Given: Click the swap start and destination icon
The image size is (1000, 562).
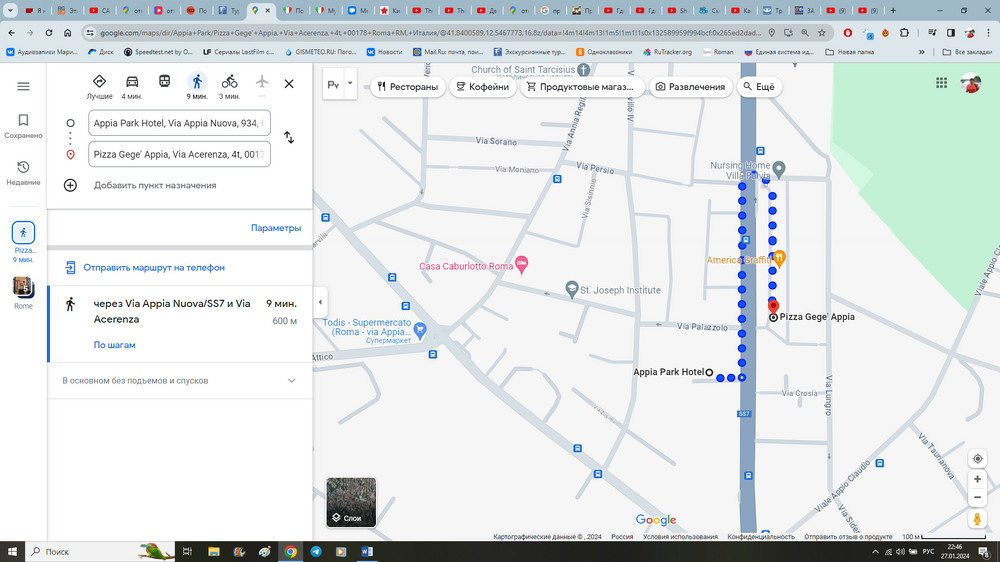Looking at the screenshot, I should pyautogui.click(x=289, y=138).
